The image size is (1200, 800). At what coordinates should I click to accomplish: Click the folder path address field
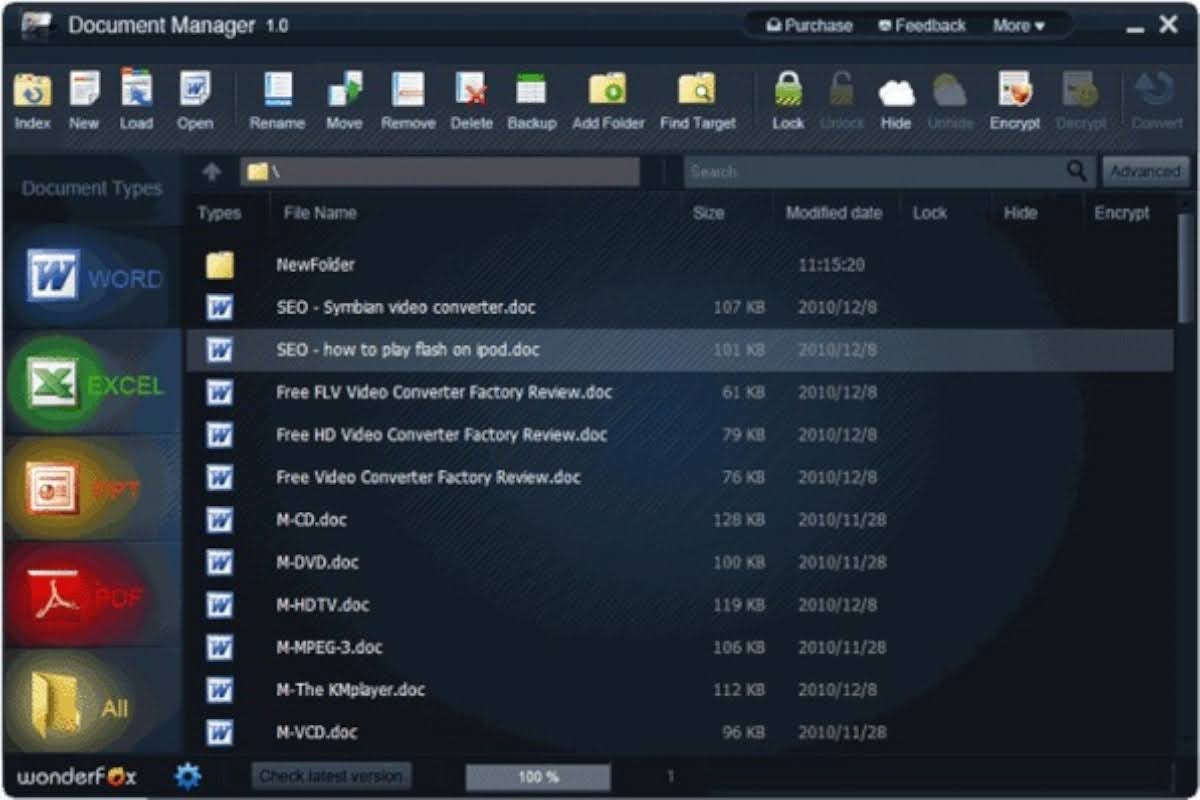pos(440,171)
